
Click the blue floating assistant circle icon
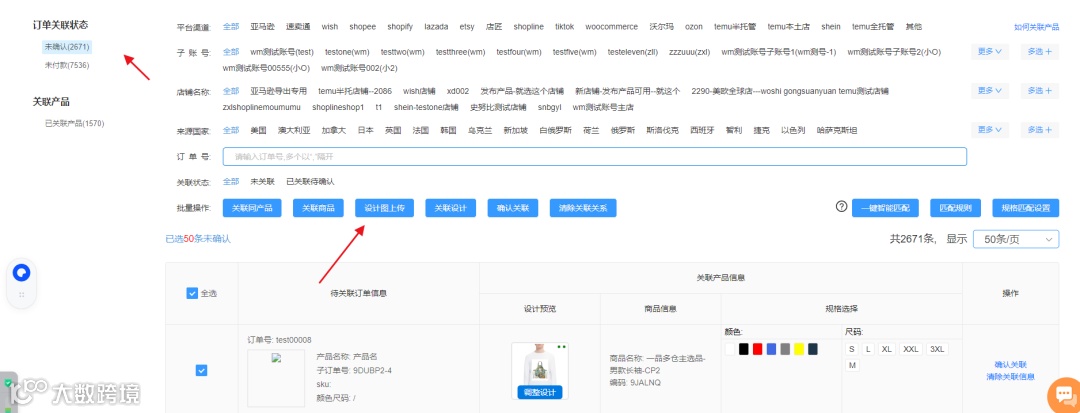22,273
